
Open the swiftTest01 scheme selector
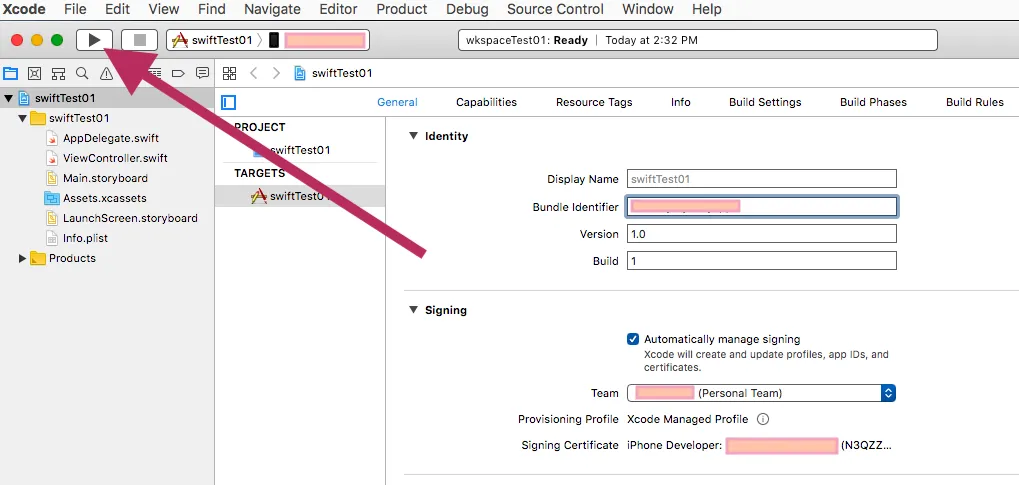(213, 40)
